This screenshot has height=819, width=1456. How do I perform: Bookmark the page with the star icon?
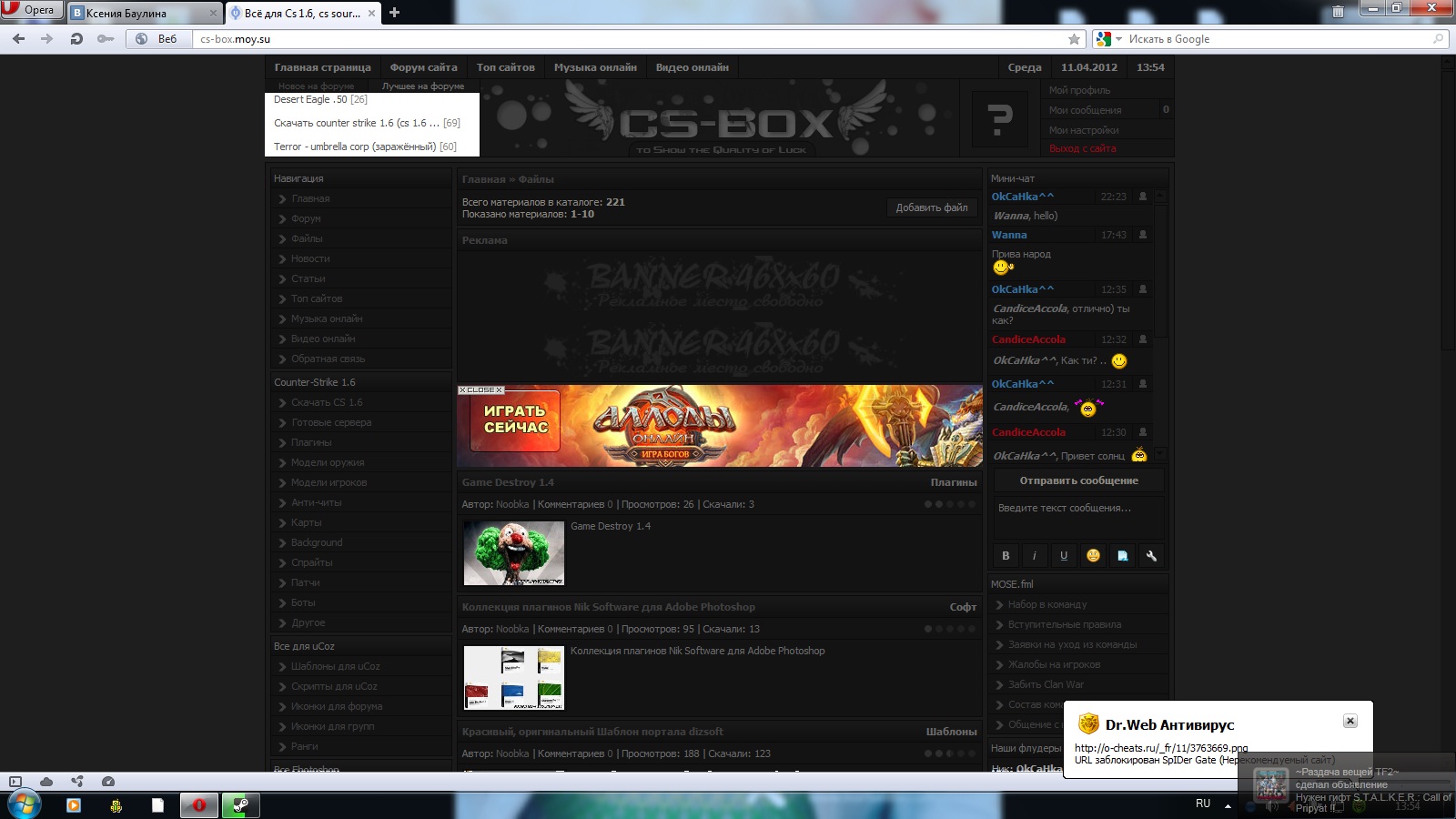tap(1074, 39)
